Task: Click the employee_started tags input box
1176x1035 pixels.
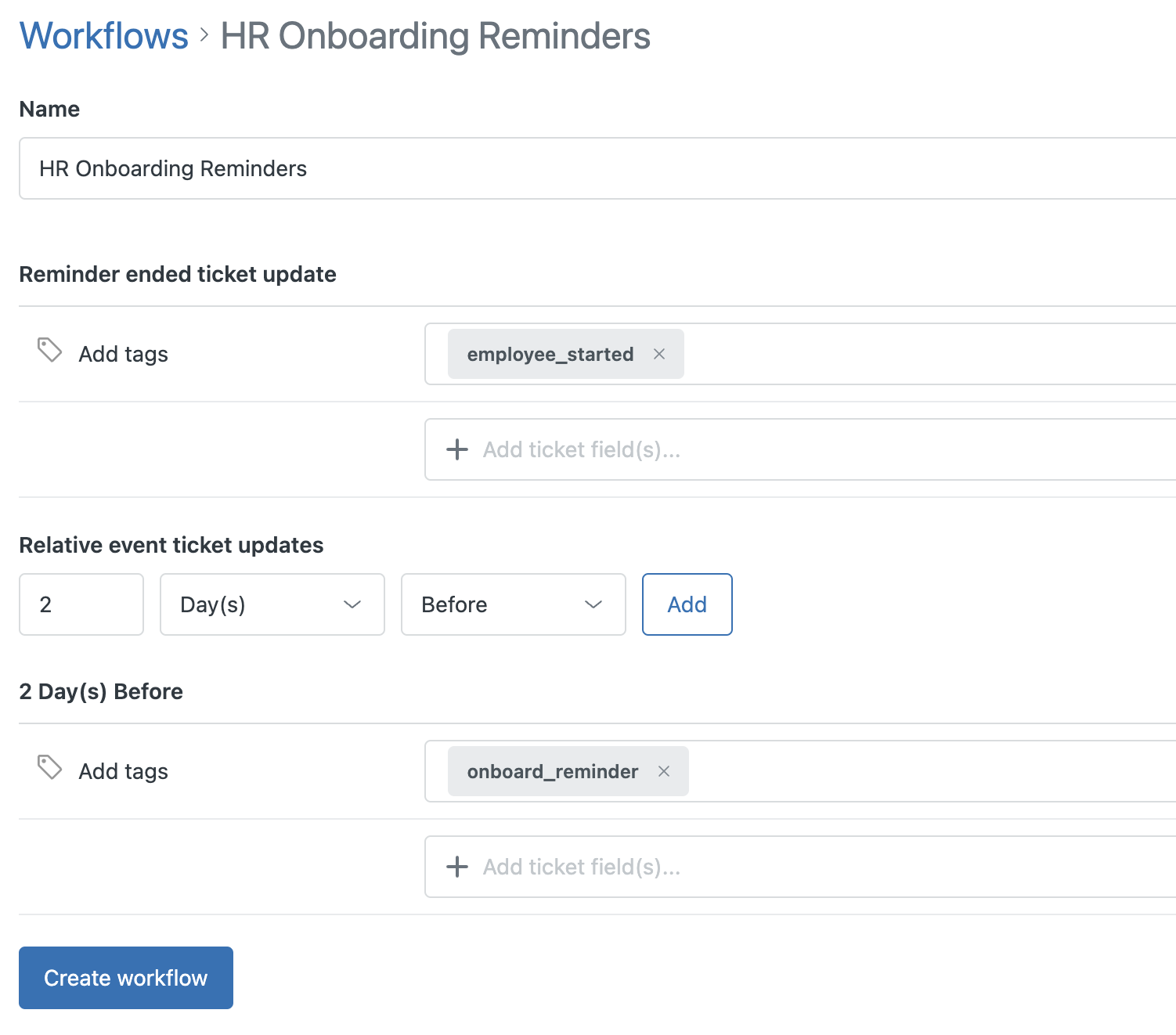Action: tap(800, 354)
